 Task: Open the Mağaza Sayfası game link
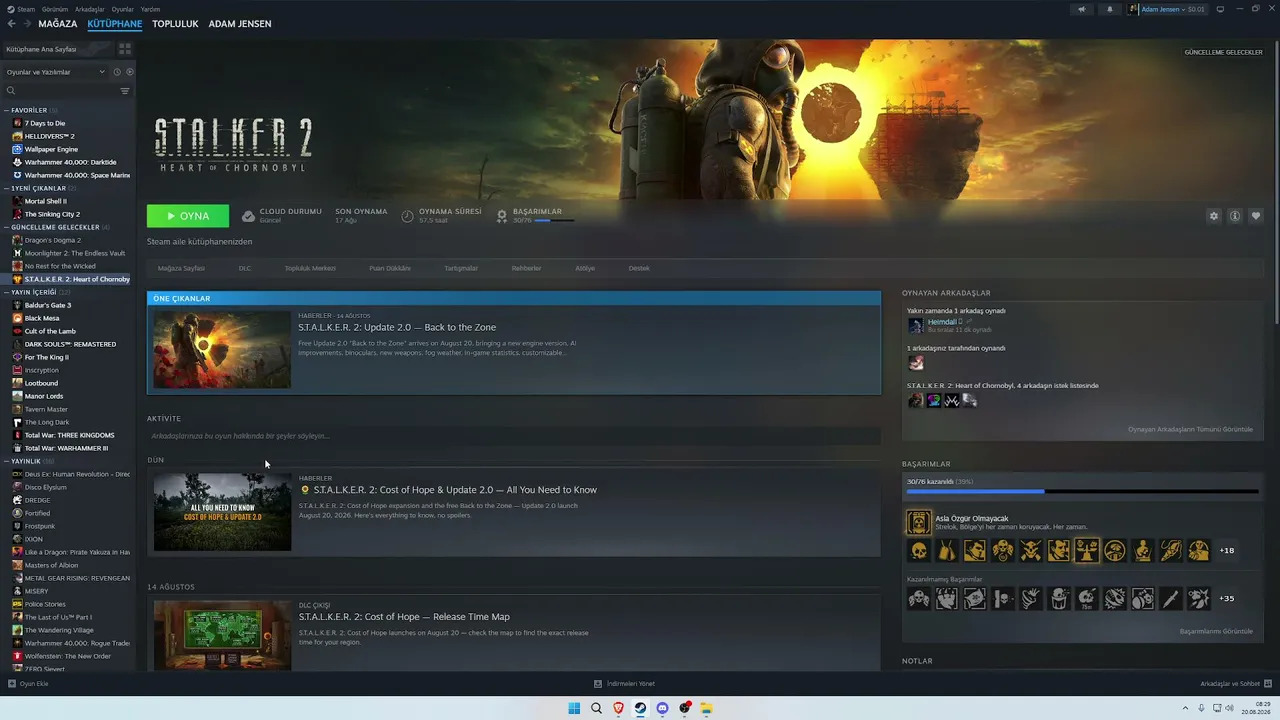click(x=181, y=268)
